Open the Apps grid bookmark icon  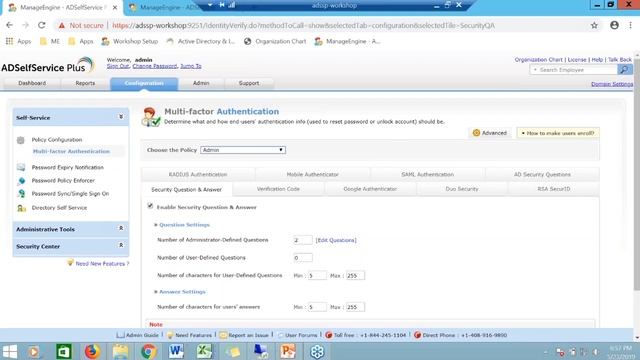(9, 41)
